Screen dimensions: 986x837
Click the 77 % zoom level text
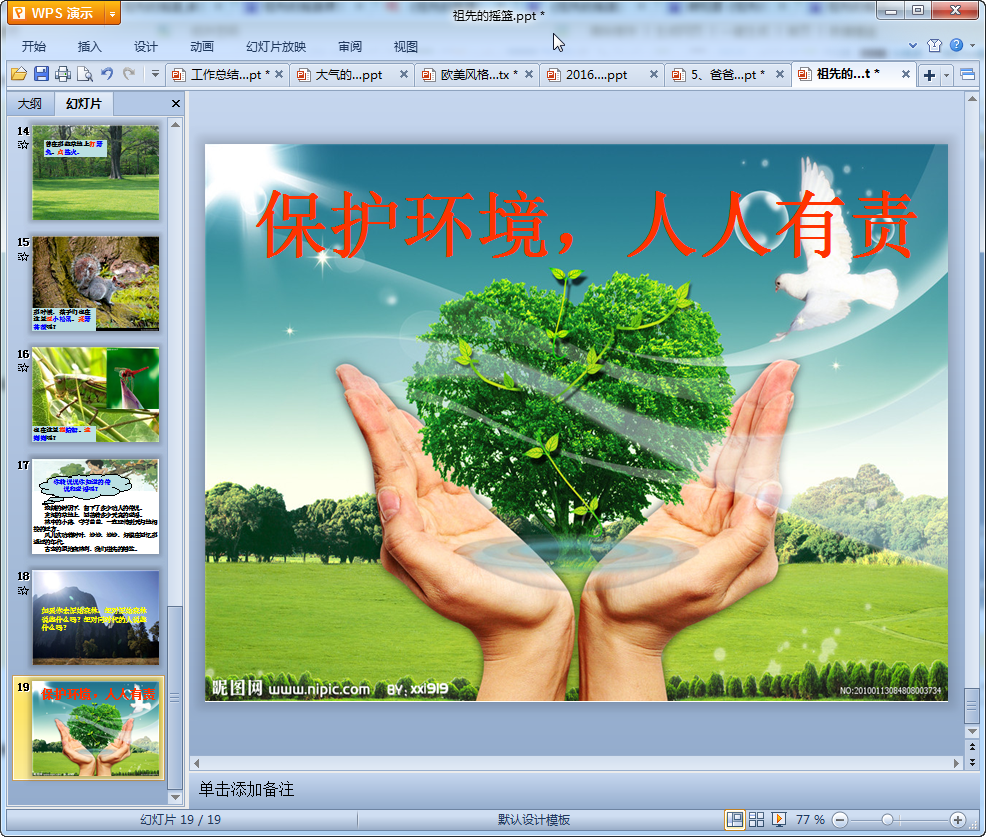810,819
